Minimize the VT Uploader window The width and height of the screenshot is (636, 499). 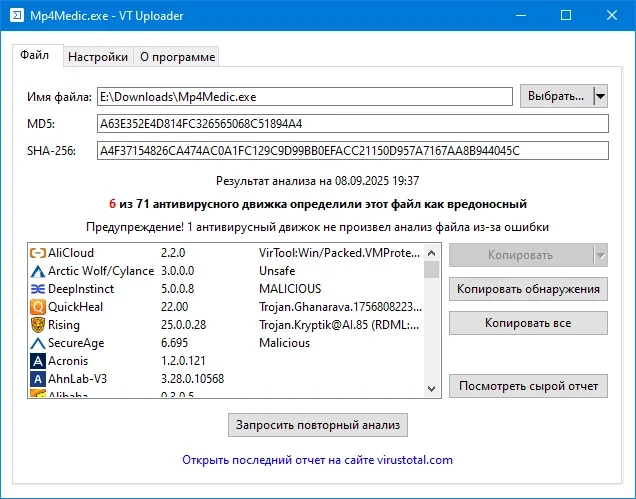[x=521, y=15]
